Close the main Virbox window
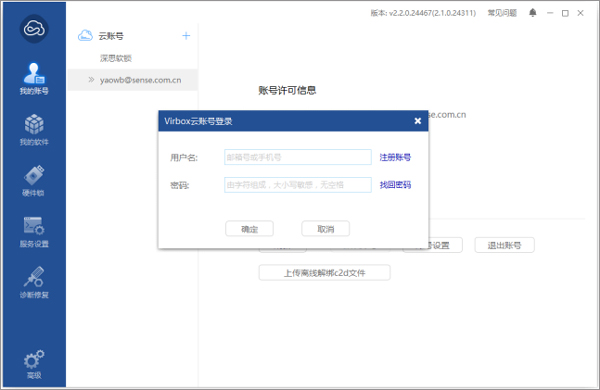Viewport: 600px width, 390px height. coord(580,13)
